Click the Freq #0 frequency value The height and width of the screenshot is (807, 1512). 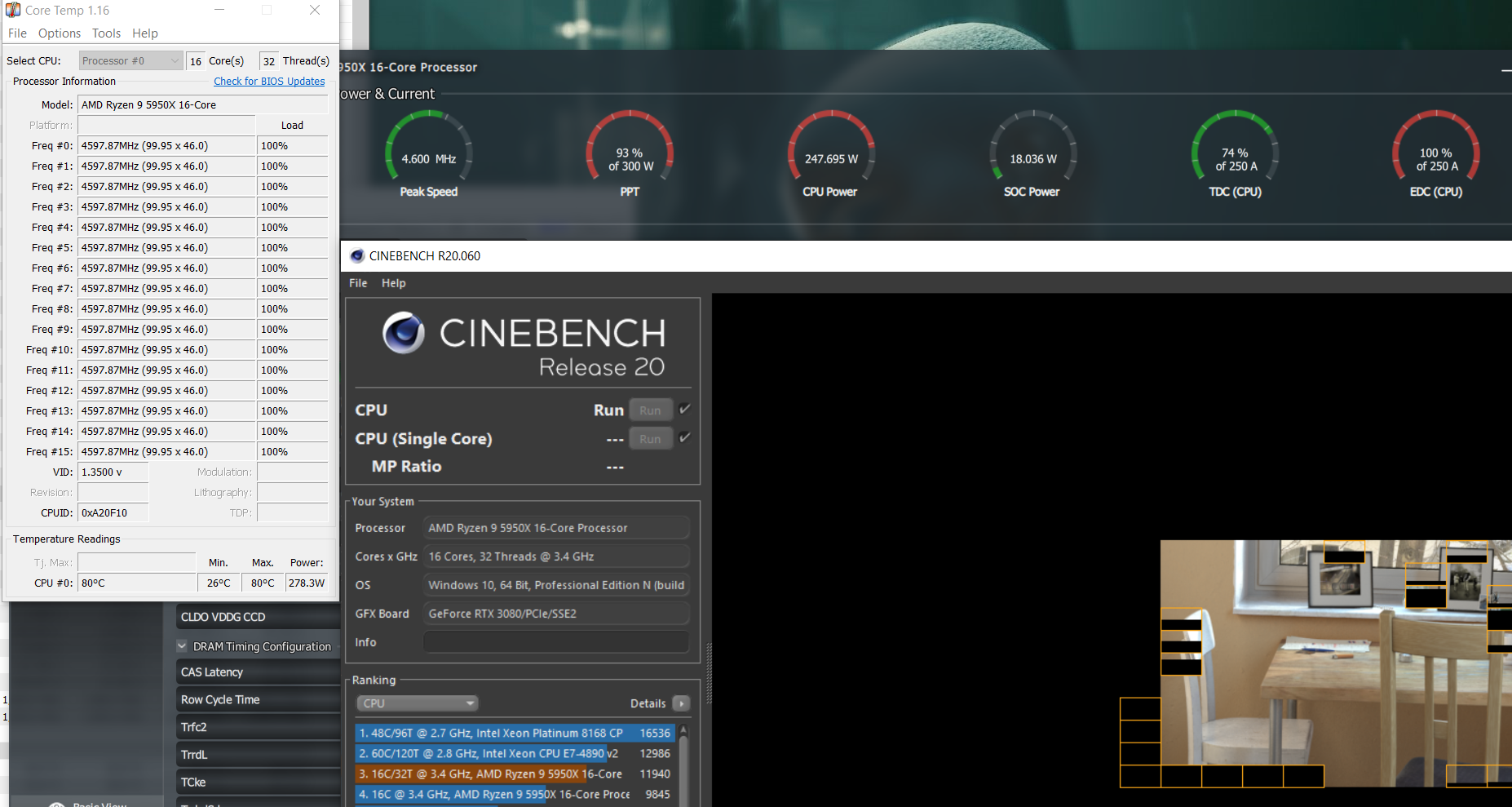[x=166, y=146]
